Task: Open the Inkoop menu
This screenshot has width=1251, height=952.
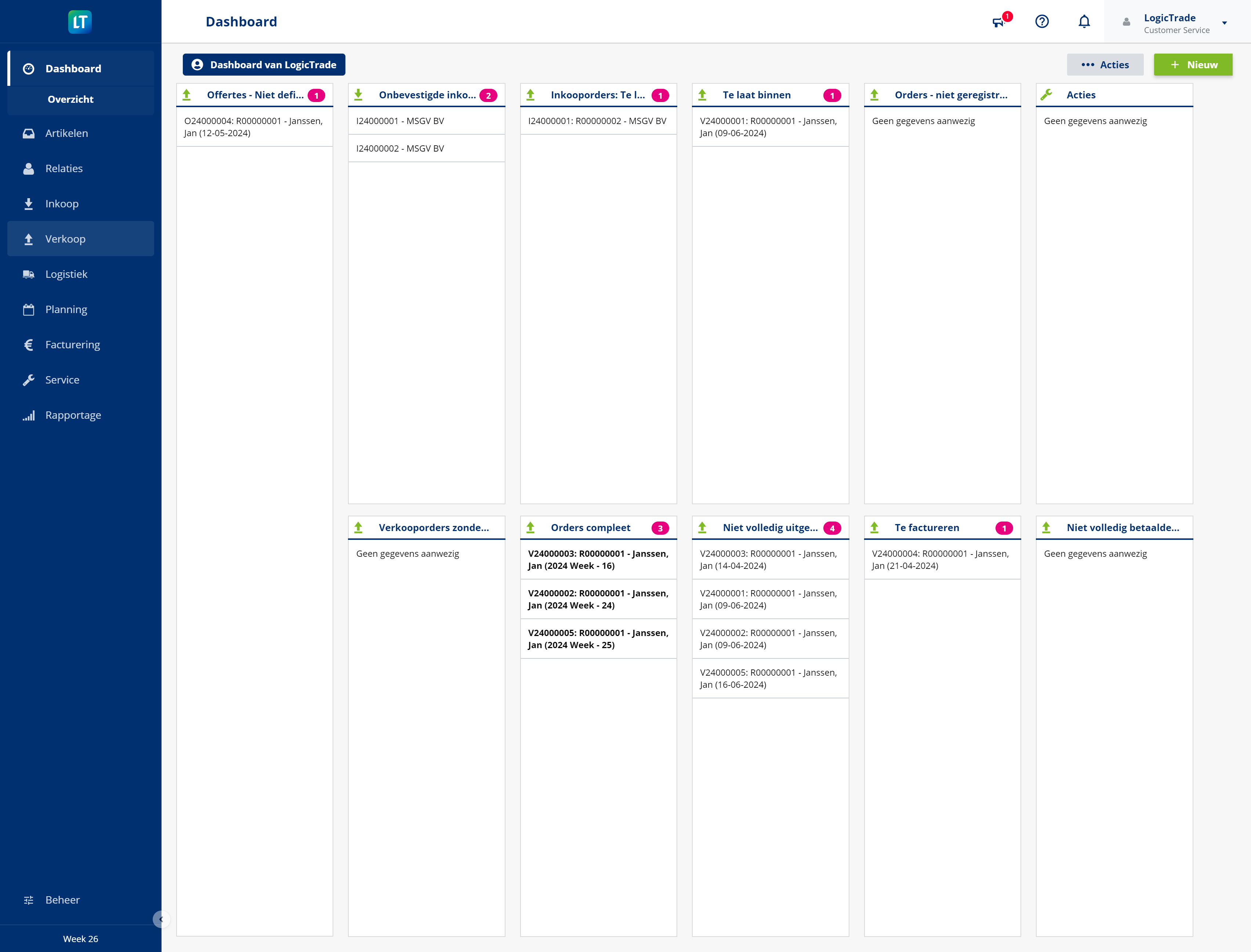Action: (x=81, y=203)
